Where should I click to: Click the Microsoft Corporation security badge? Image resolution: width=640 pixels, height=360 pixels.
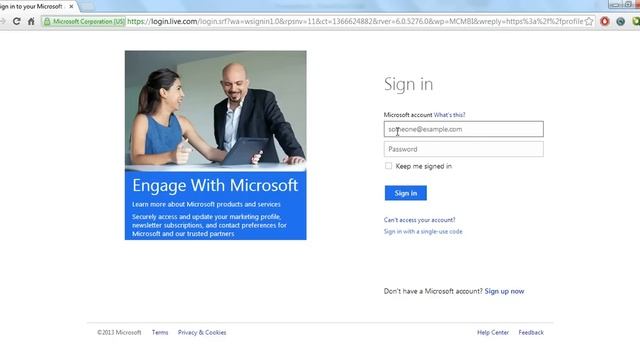coord(84,22)
